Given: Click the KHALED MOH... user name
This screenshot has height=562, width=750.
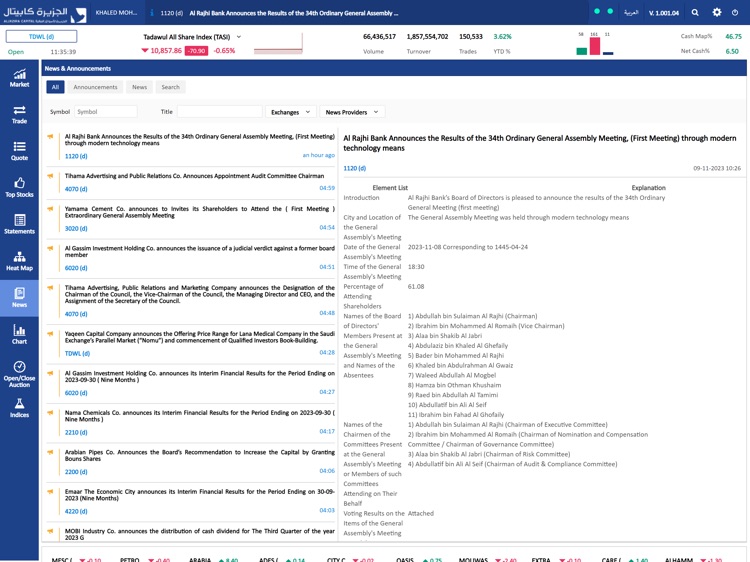Looking at the screenshot, I should pos(116,13).
